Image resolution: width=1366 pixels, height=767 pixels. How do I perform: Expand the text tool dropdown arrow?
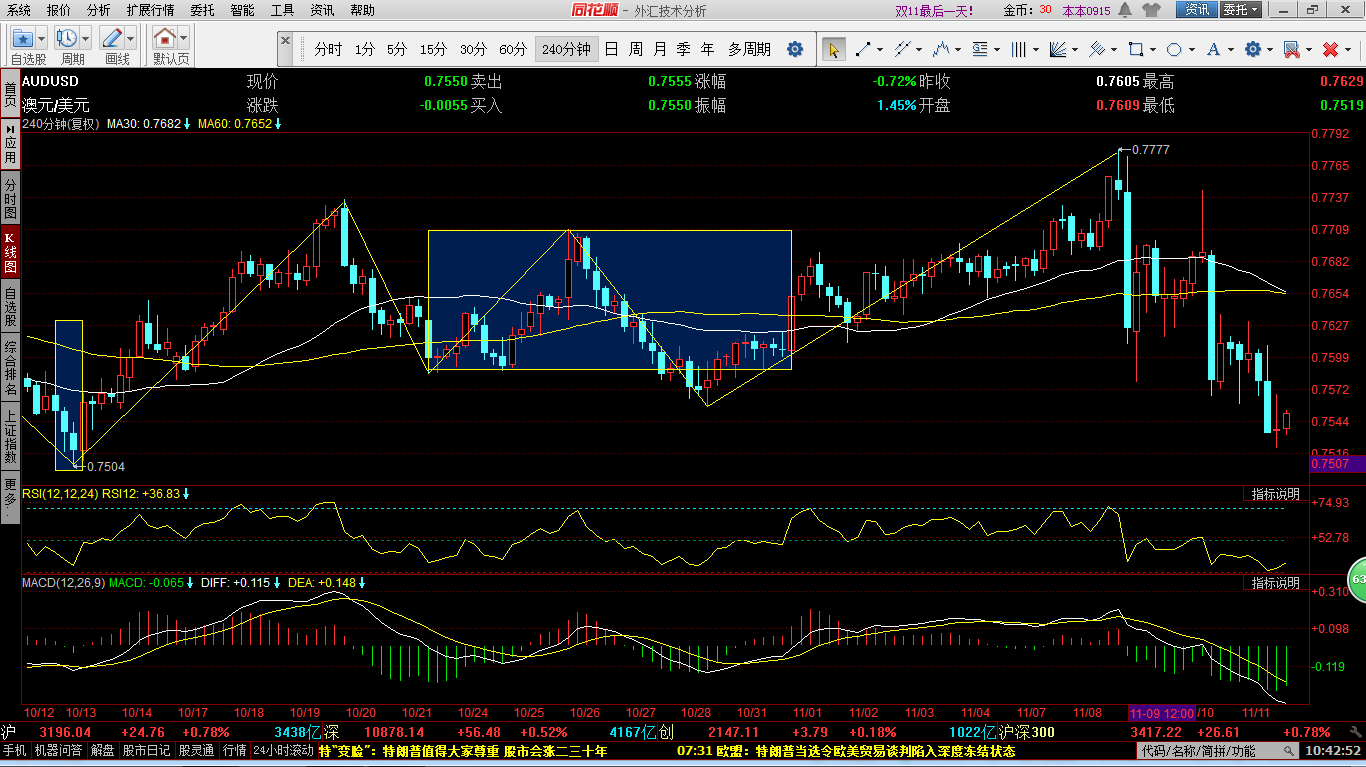click(x=1233, y=49)
